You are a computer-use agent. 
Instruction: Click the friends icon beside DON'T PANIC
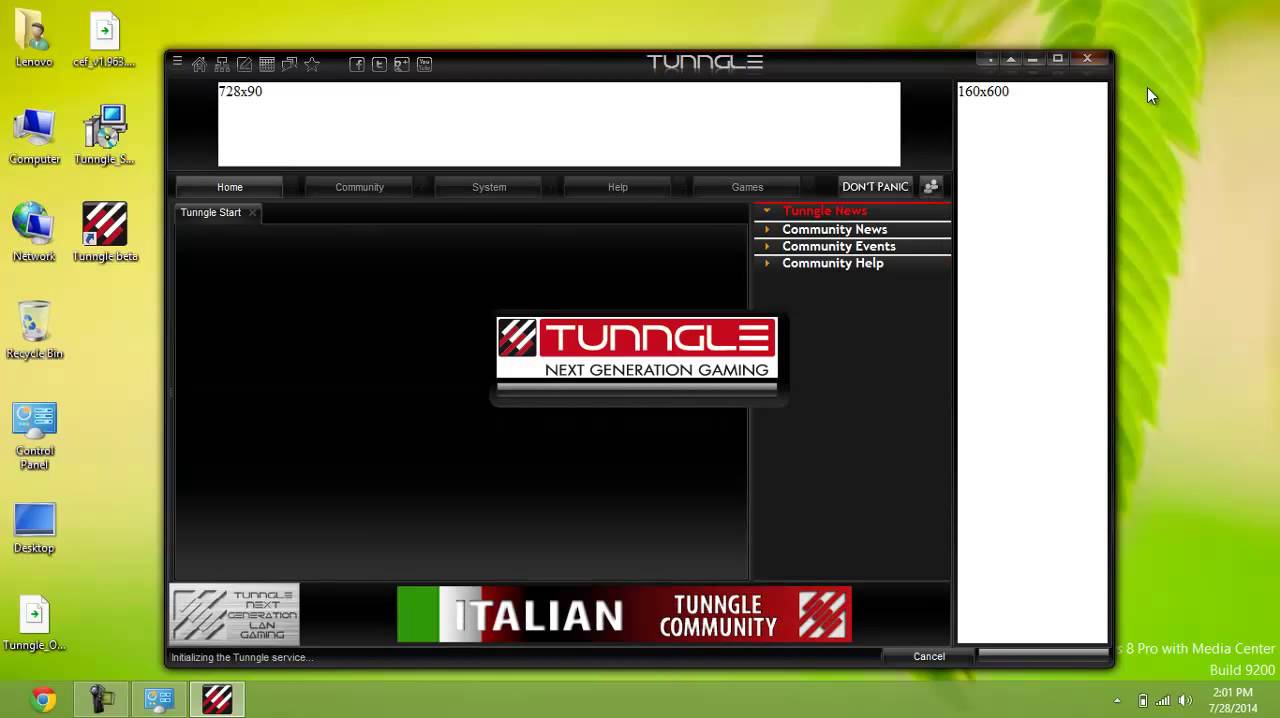931,187
